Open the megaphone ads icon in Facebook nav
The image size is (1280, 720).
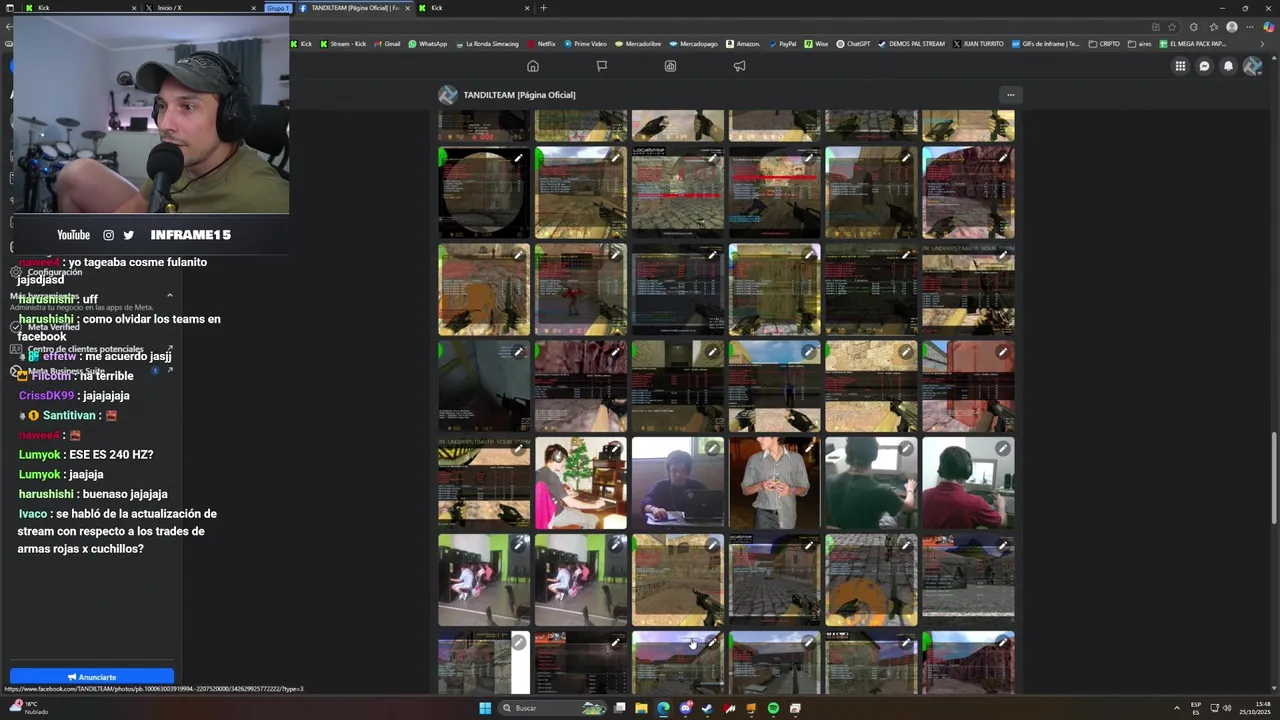(739, 66)
